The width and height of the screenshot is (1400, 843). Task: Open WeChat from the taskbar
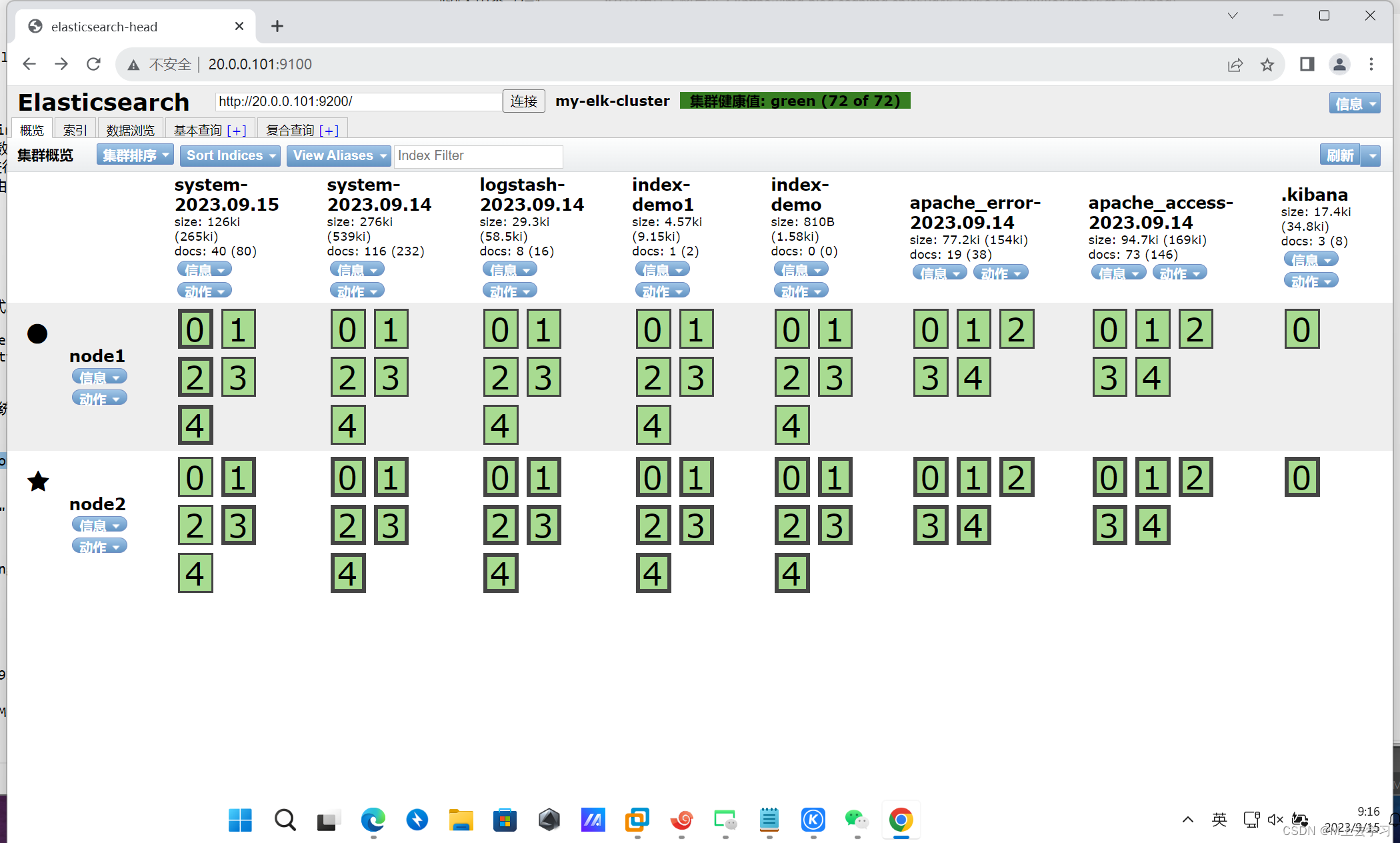coord(856,819)
